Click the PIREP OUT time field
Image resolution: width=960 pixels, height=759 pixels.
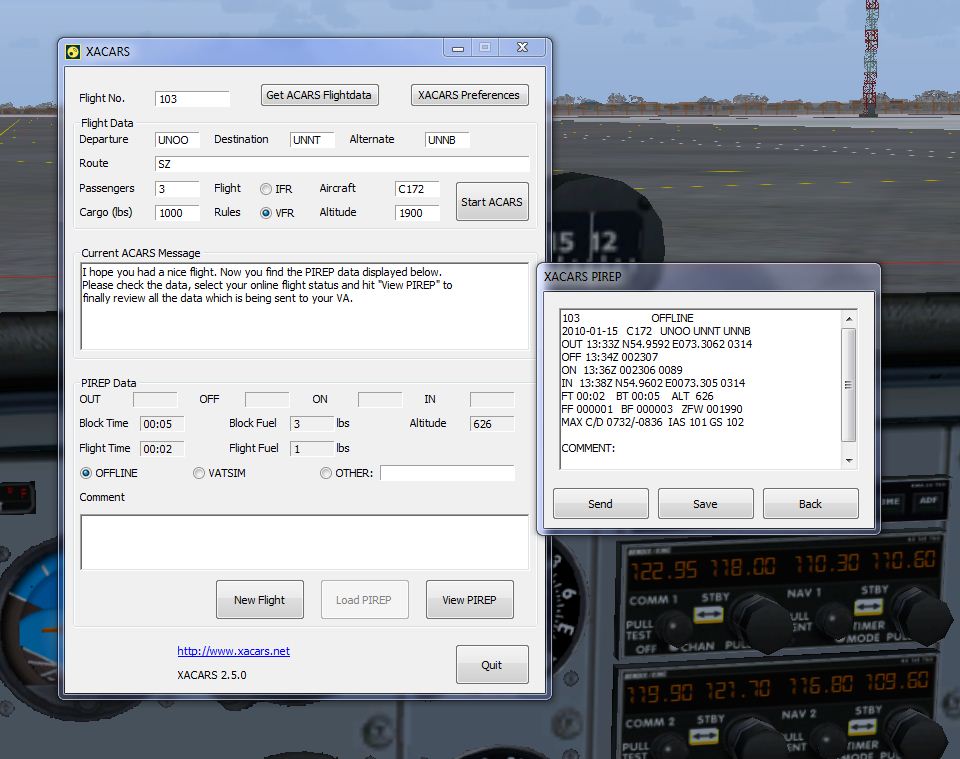tap(156, 400)
